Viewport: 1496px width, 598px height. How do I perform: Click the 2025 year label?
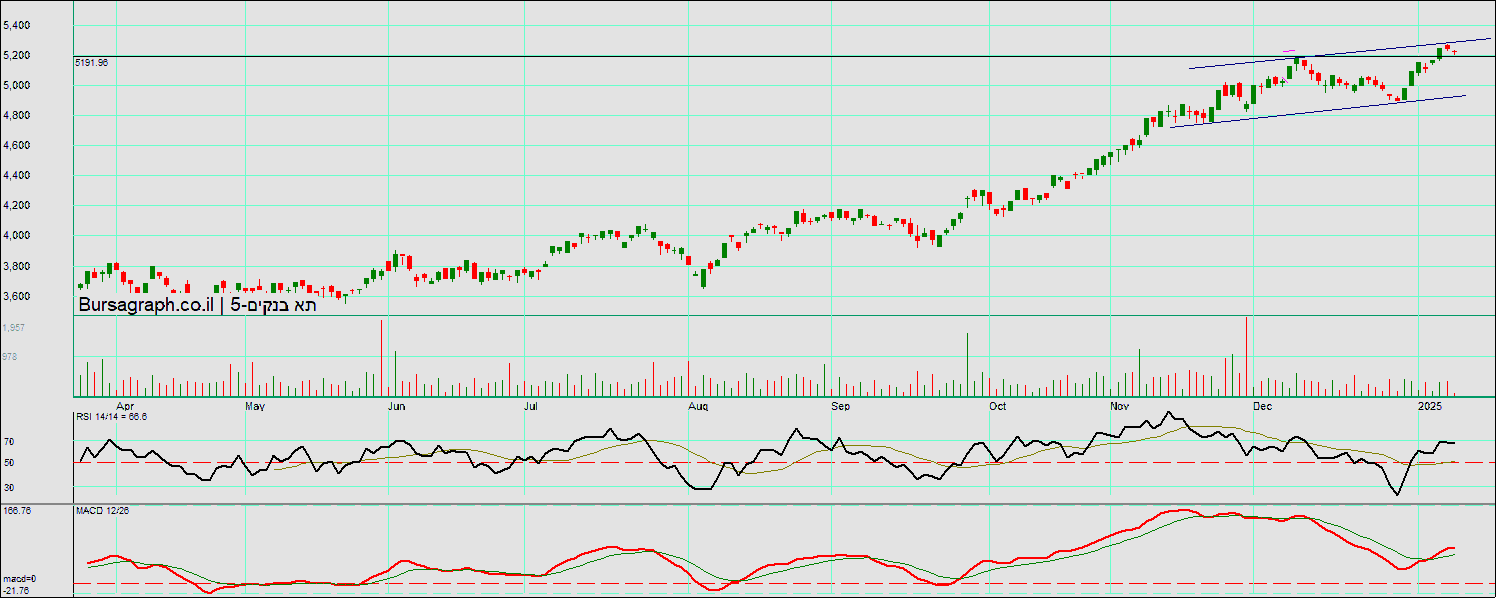pyautogui.click(x=1430, y=407)
